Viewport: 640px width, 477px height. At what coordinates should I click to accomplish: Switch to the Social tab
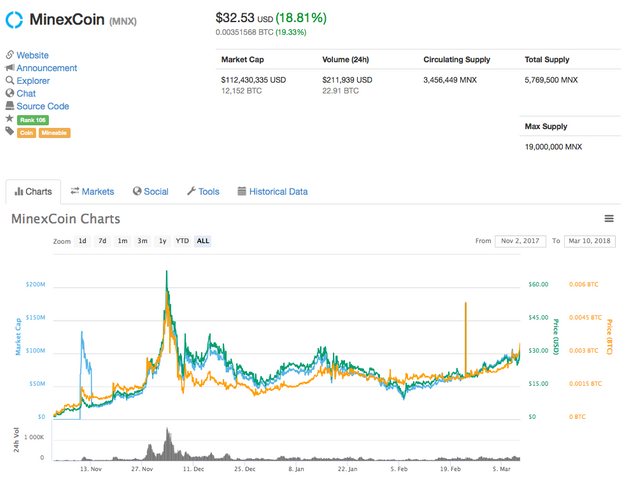coord(151,191)
